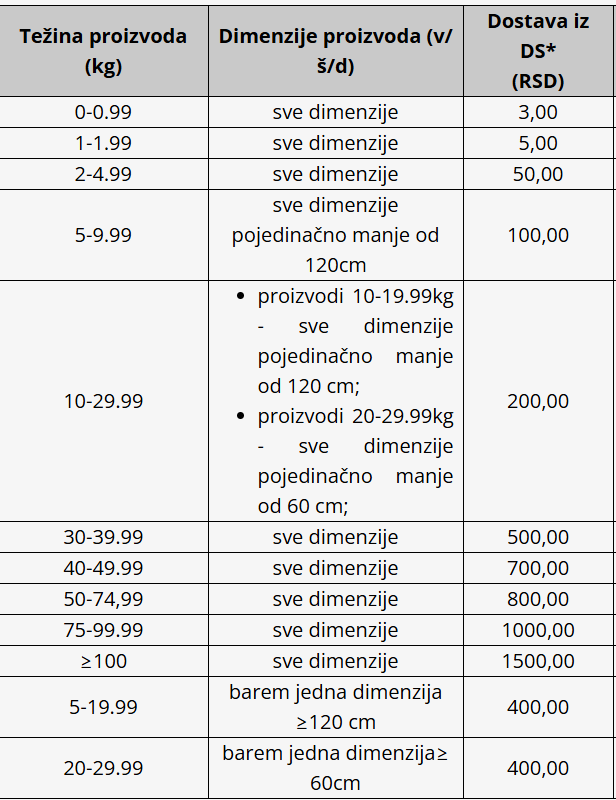Select the 10-29.99 weight range cell

tap(104, 401)
